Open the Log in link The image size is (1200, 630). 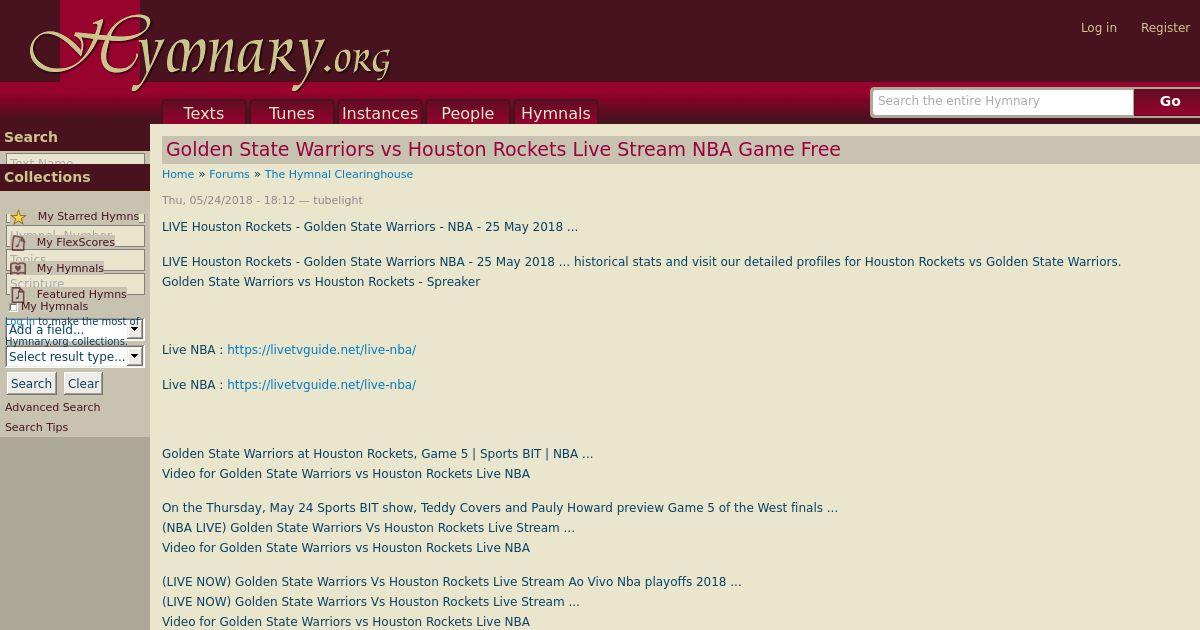pyautogui.click(x=1098, y=28)
